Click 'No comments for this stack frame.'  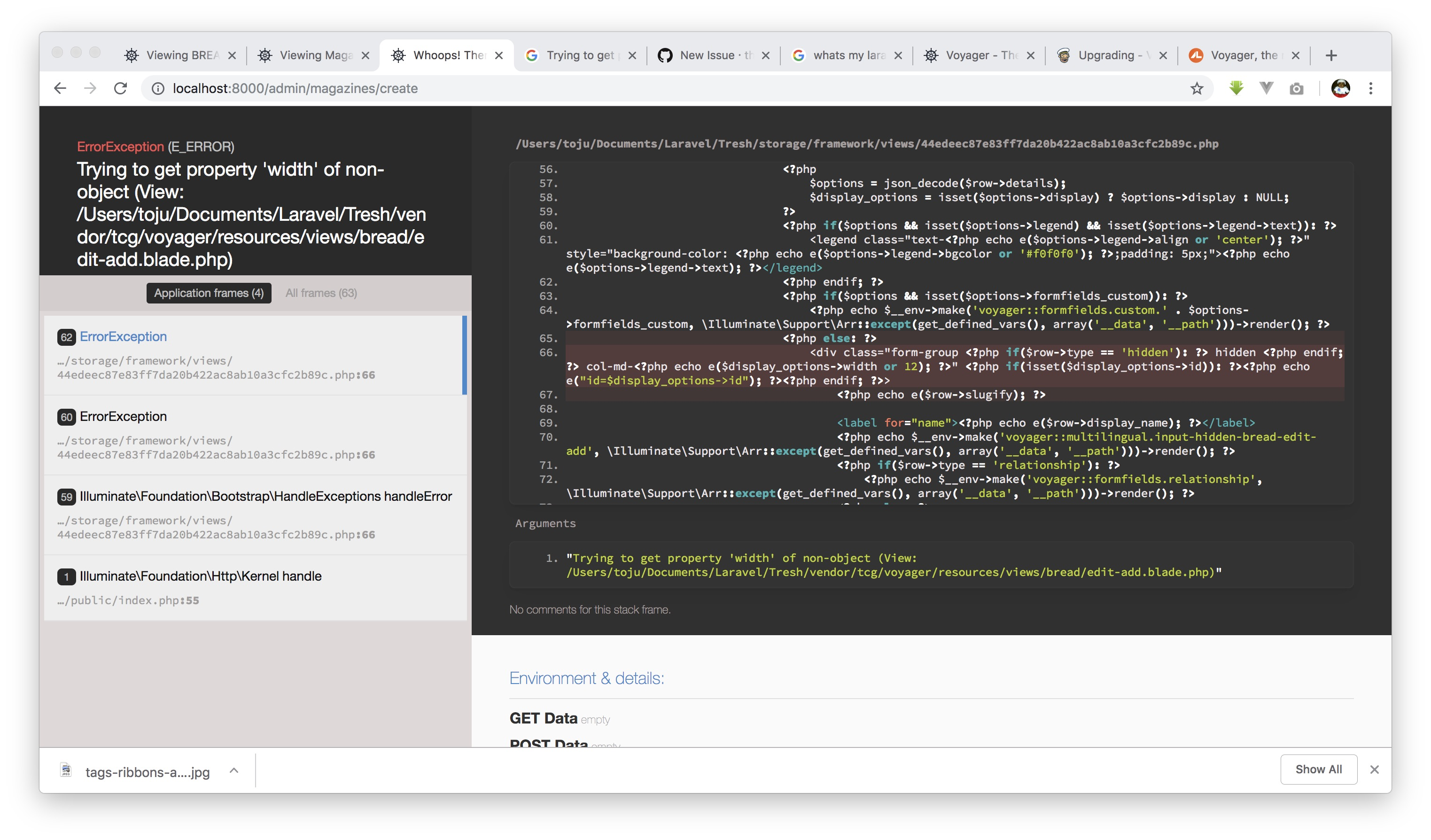click(x=590, y=609)
